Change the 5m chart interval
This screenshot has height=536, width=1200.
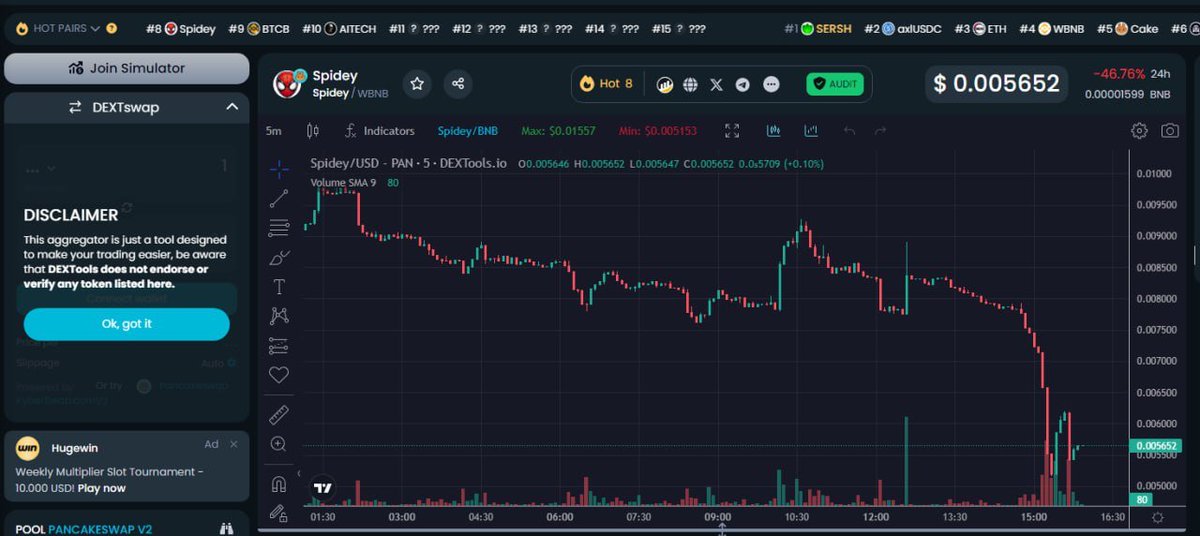273,130
